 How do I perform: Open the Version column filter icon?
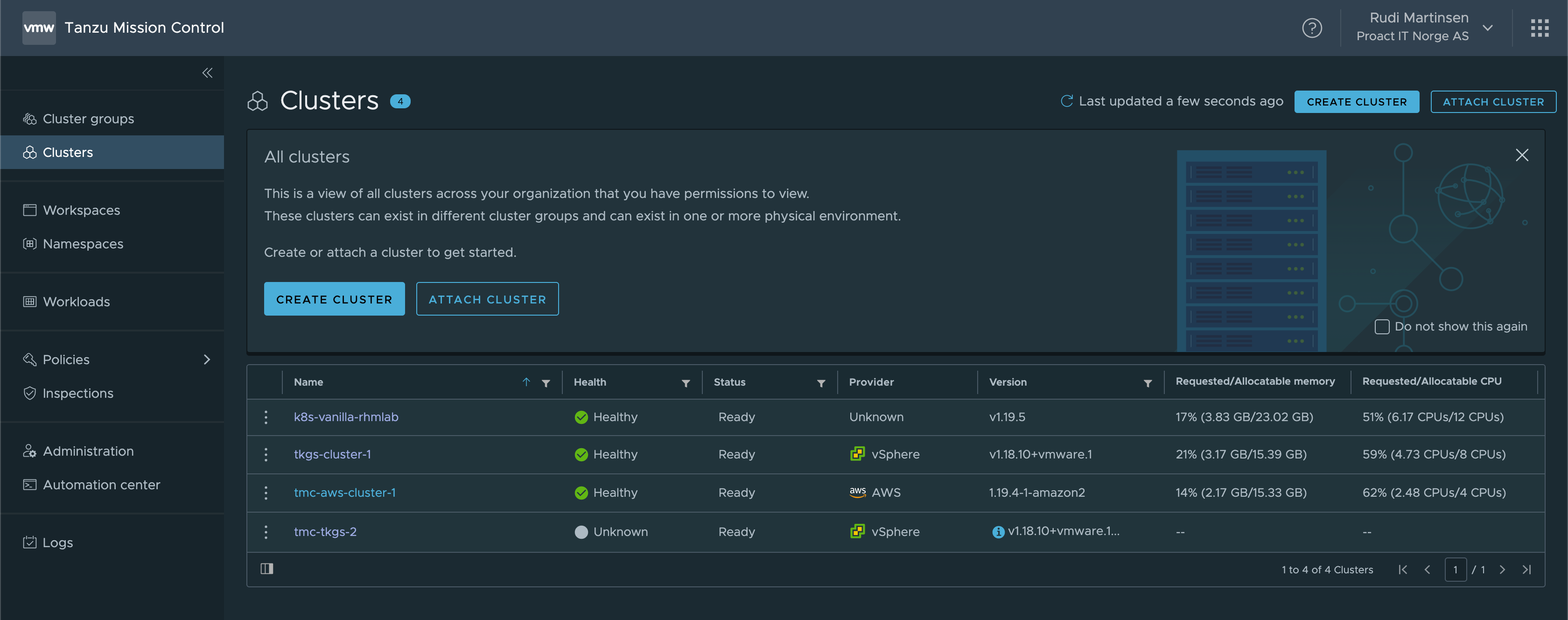(x=1148, y=383)
